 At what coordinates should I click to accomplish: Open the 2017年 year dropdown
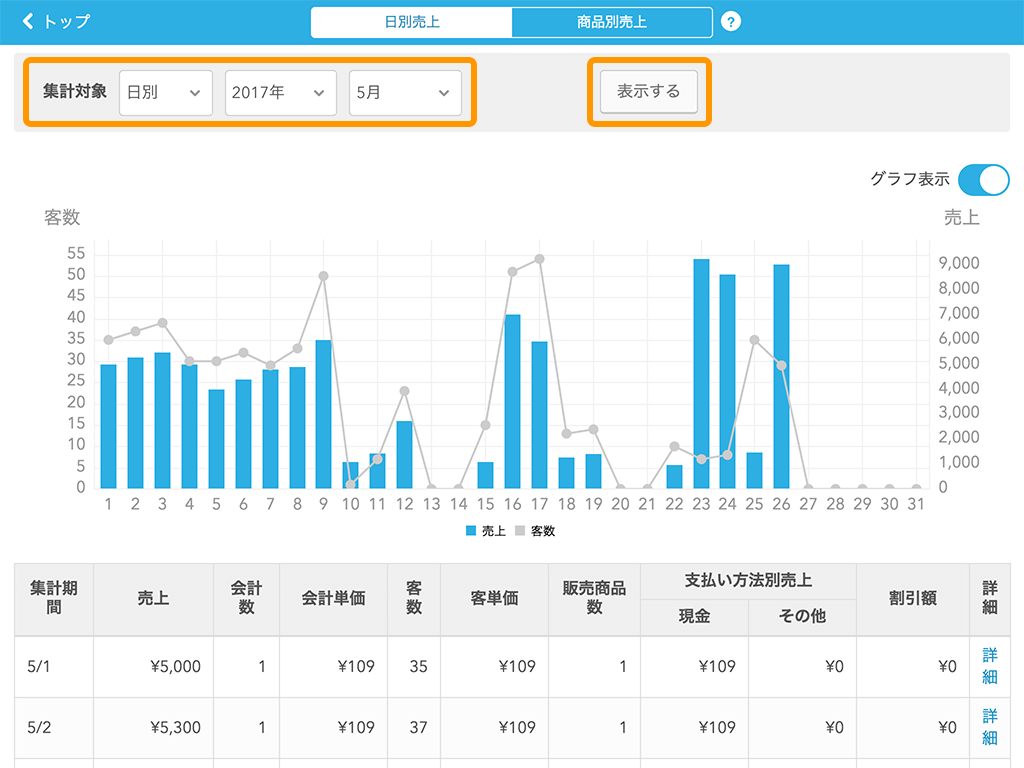pyautogui.click(x=281, y=93)
